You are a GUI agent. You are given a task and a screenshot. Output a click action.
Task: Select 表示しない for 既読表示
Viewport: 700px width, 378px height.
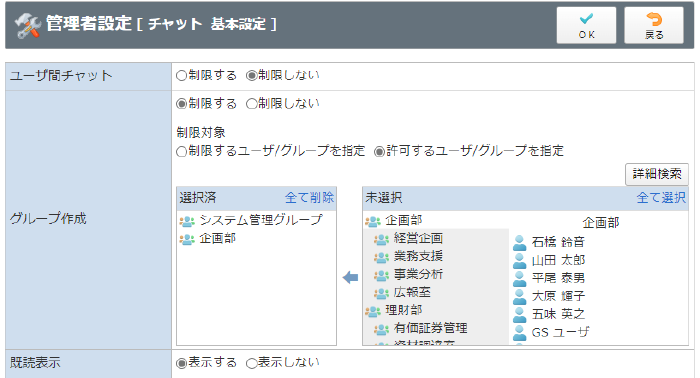point(251,363)
